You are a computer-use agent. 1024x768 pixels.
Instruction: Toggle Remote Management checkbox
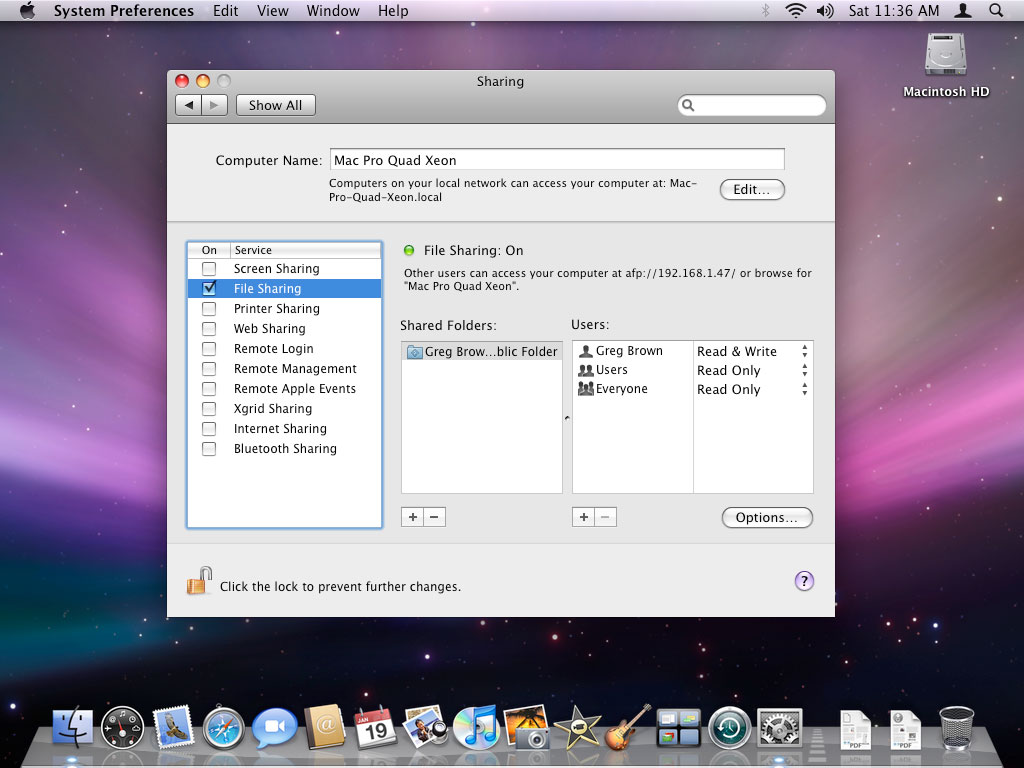tap(209, 368)
